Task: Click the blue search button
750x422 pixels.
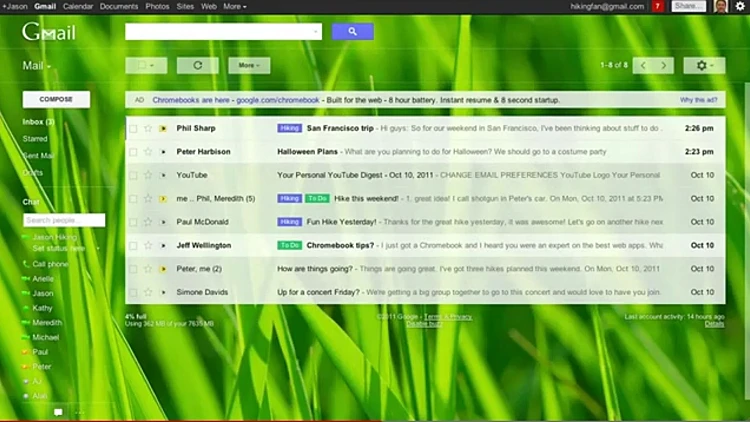Action: [x=353, y=32]
